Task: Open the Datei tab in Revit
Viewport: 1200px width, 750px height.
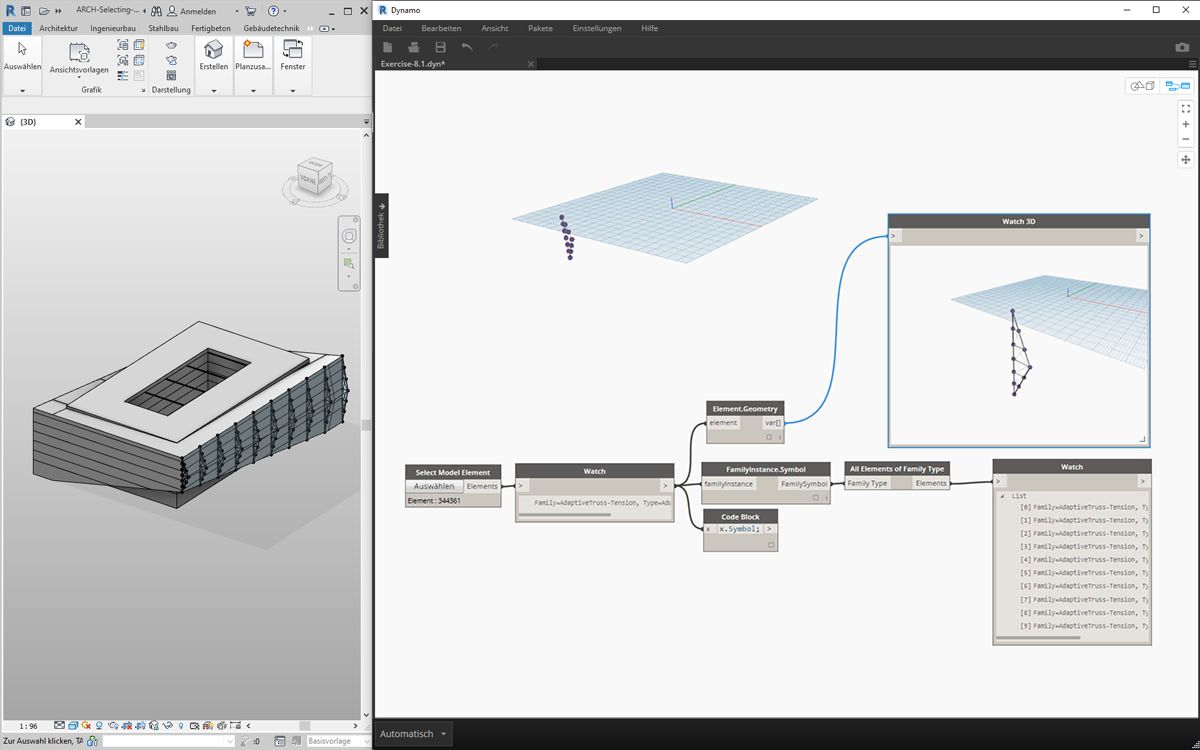Action: coord(17,28)
